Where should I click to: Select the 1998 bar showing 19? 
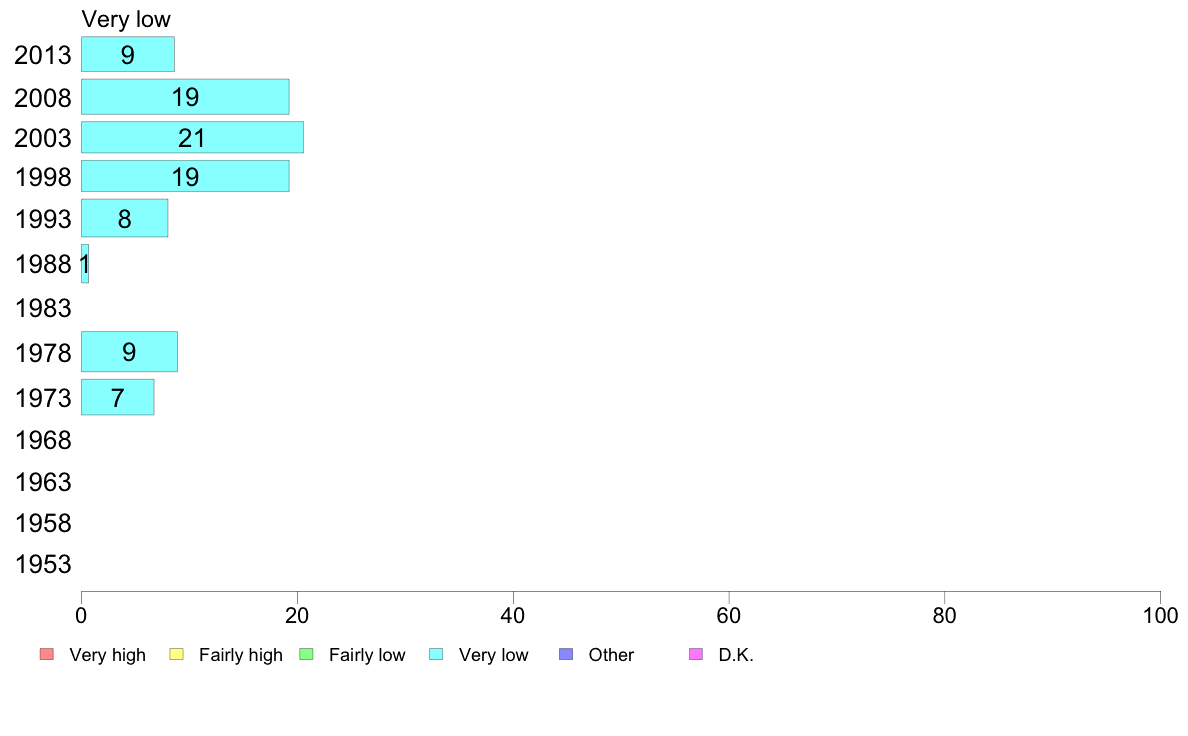(185, 176)
